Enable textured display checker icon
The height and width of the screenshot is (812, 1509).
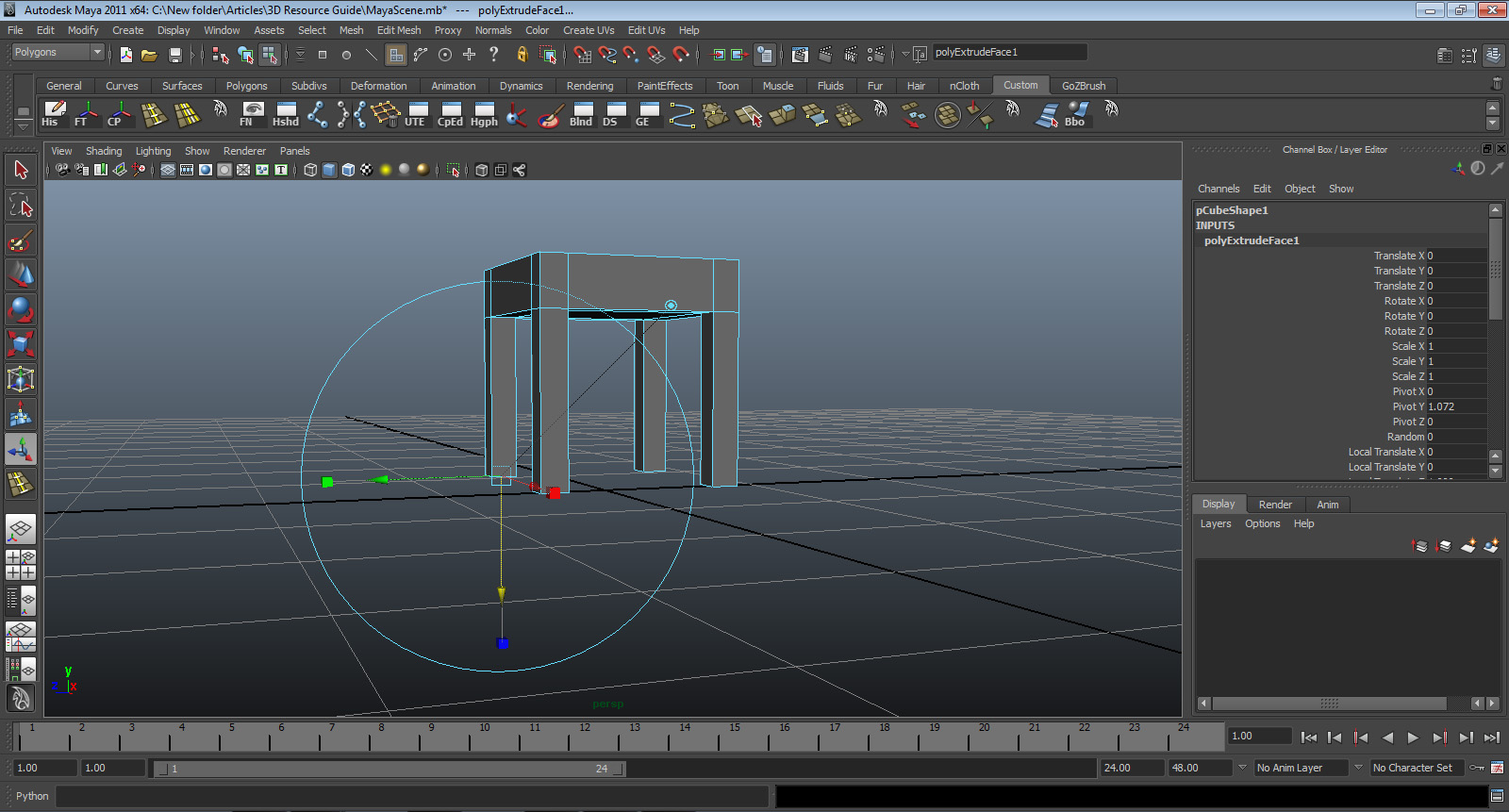tap(366, 170)
